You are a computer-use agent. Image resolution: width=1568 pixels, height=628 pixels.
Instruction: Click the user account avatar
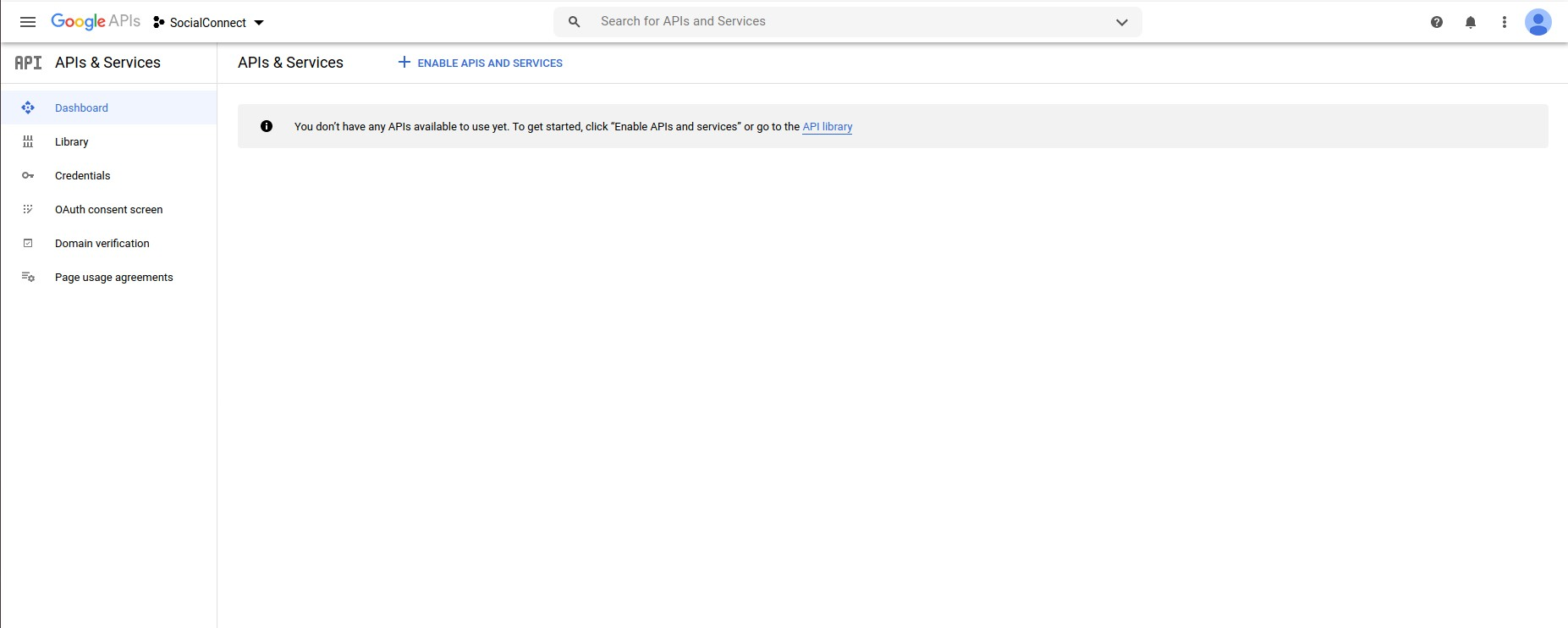click(1538, 22)
